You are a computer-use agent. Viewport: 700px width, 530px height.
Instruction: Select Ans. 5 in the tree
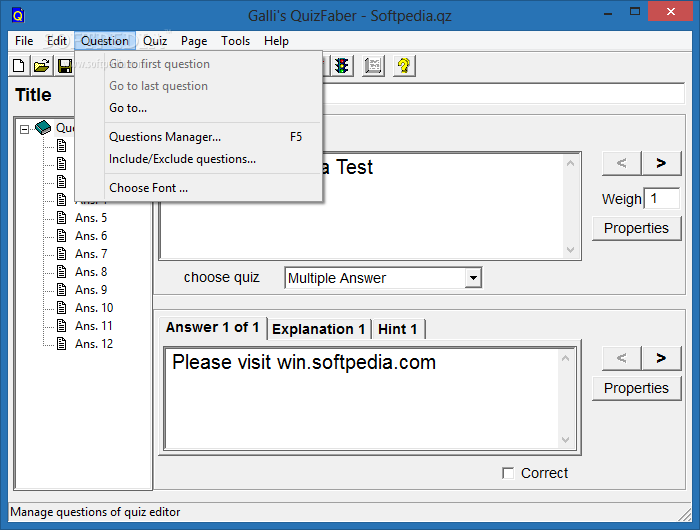tap(91, 218)
